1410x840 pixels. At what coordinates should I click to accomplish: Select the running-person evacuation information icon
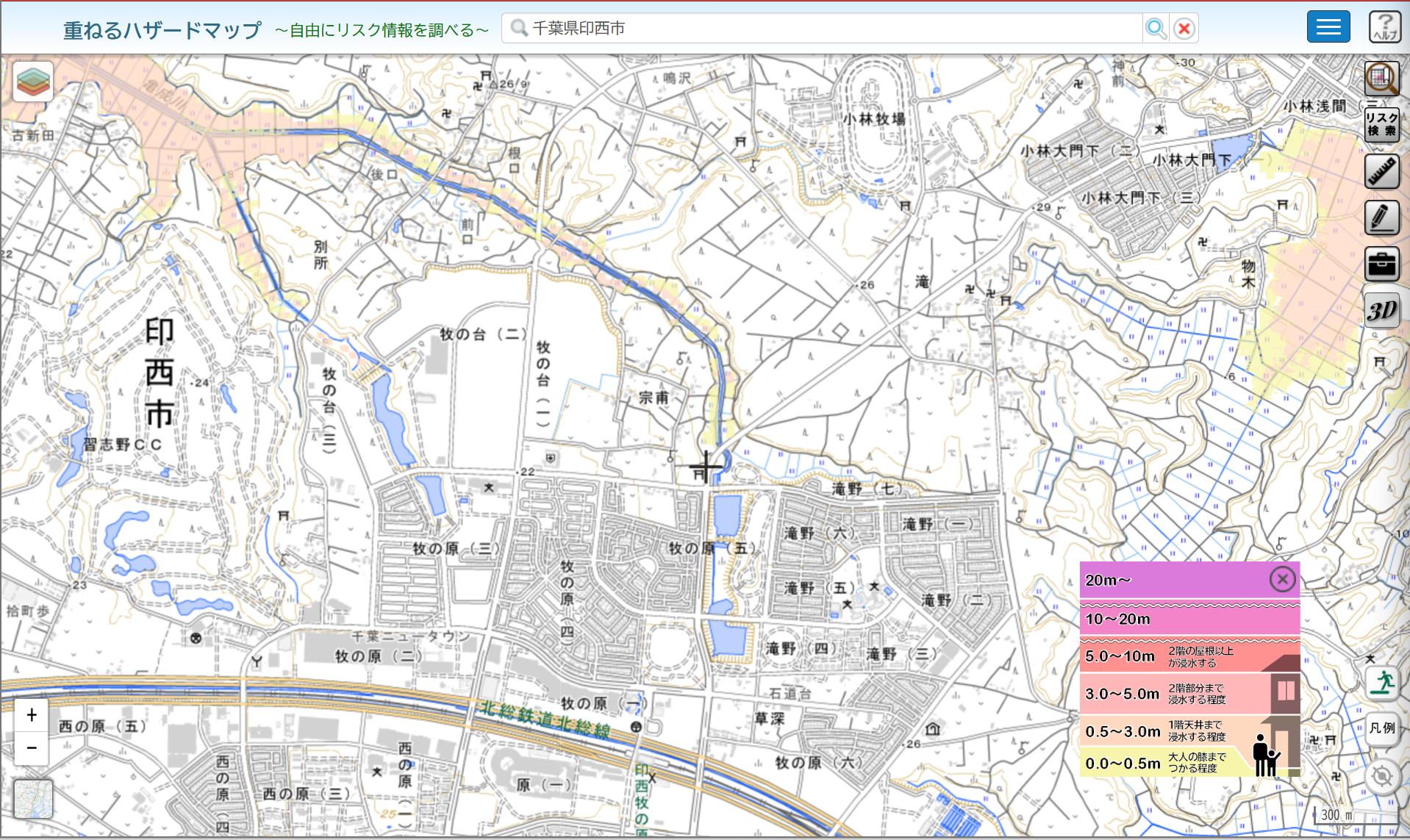pyautogui.click(x=1384, y=683)
